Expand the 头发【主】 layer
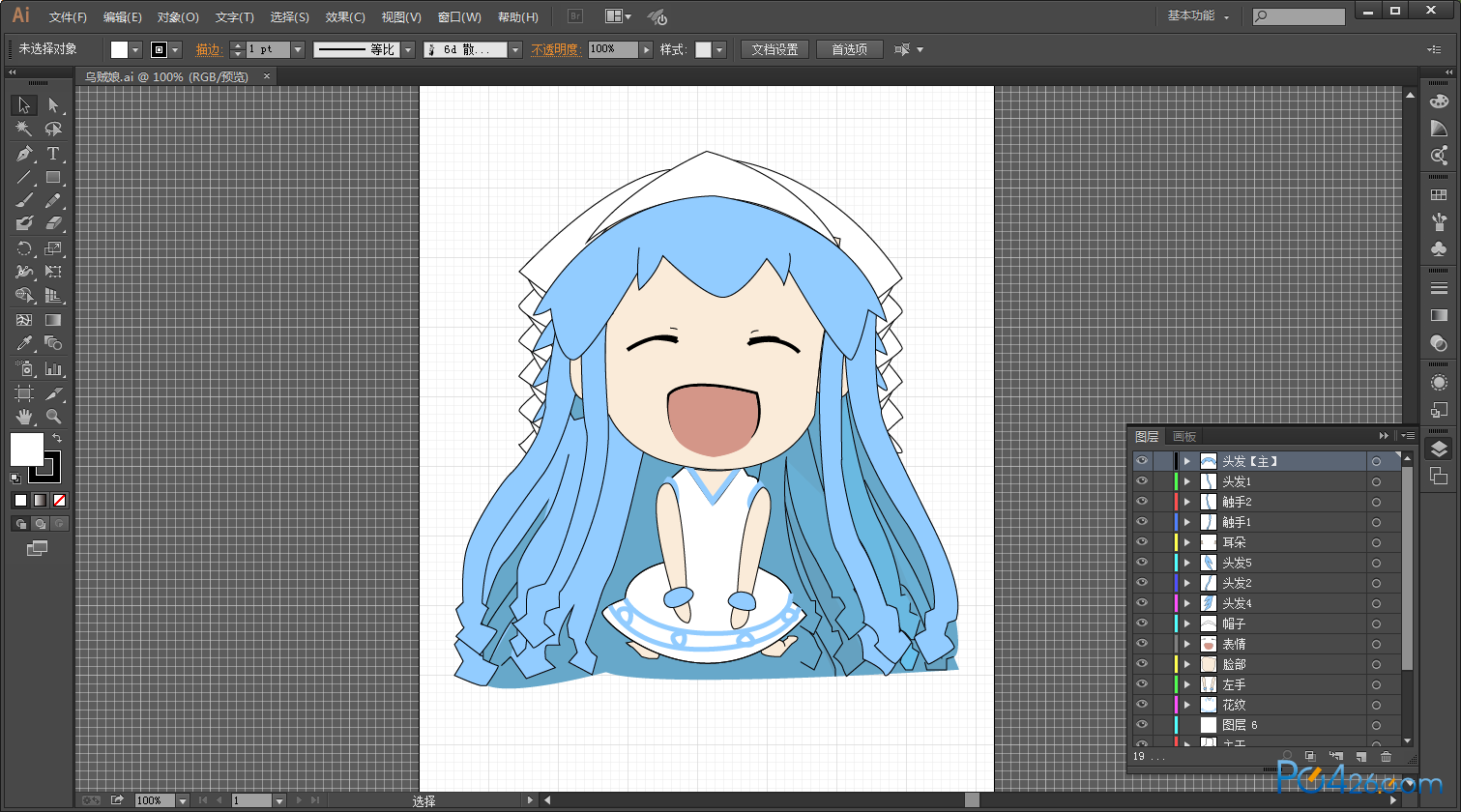The width and height of the screenshot is (1461, 812). (1186, 461)
